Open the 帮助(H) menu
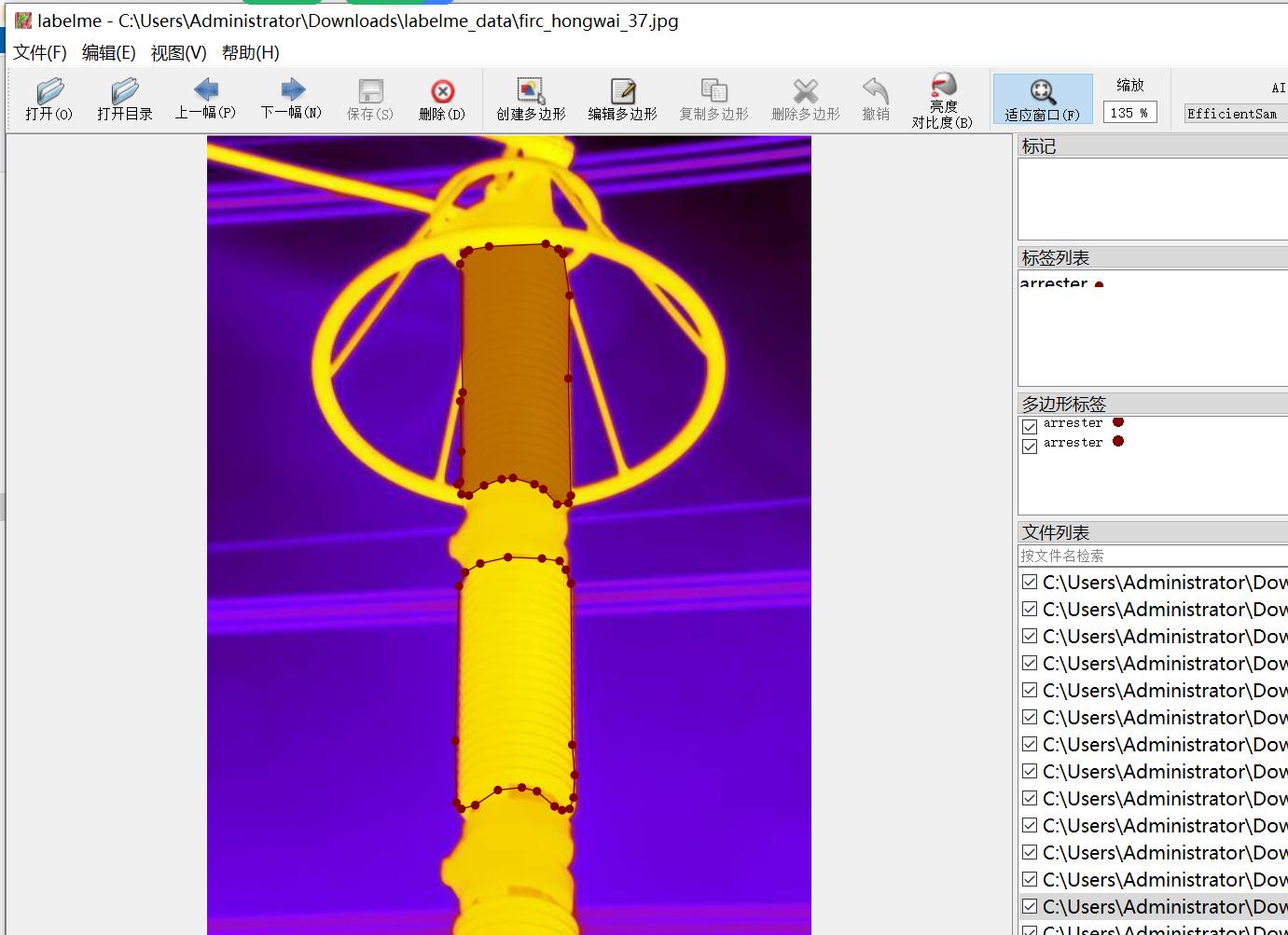The image size is (1288, 935). pyautogui.click(x=250, y=53)
